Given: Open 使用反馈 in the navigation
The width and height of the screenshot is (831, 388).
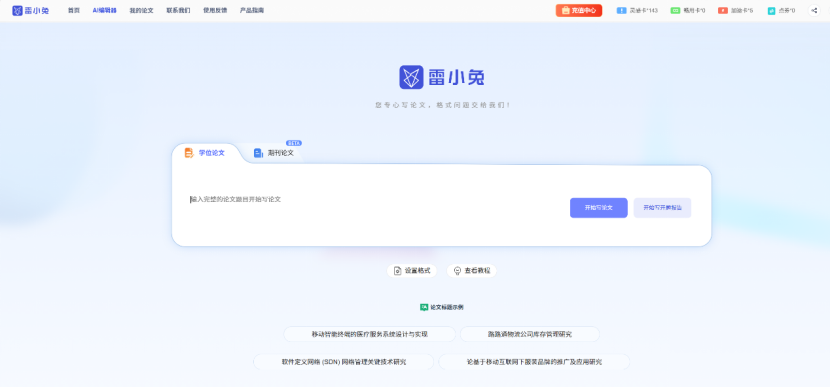Looking at the screenshot, I should 215,11.
